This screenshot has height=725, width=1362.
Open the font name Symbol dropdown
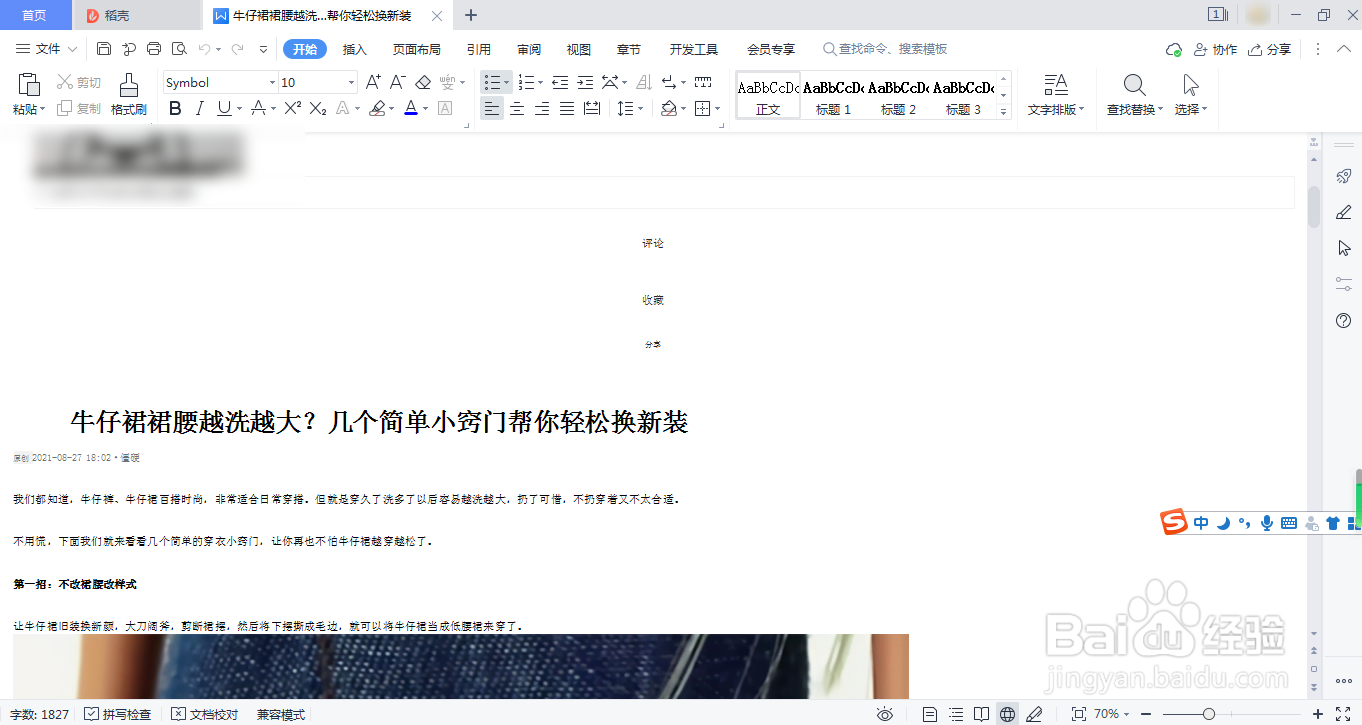(x=272, y=83)
